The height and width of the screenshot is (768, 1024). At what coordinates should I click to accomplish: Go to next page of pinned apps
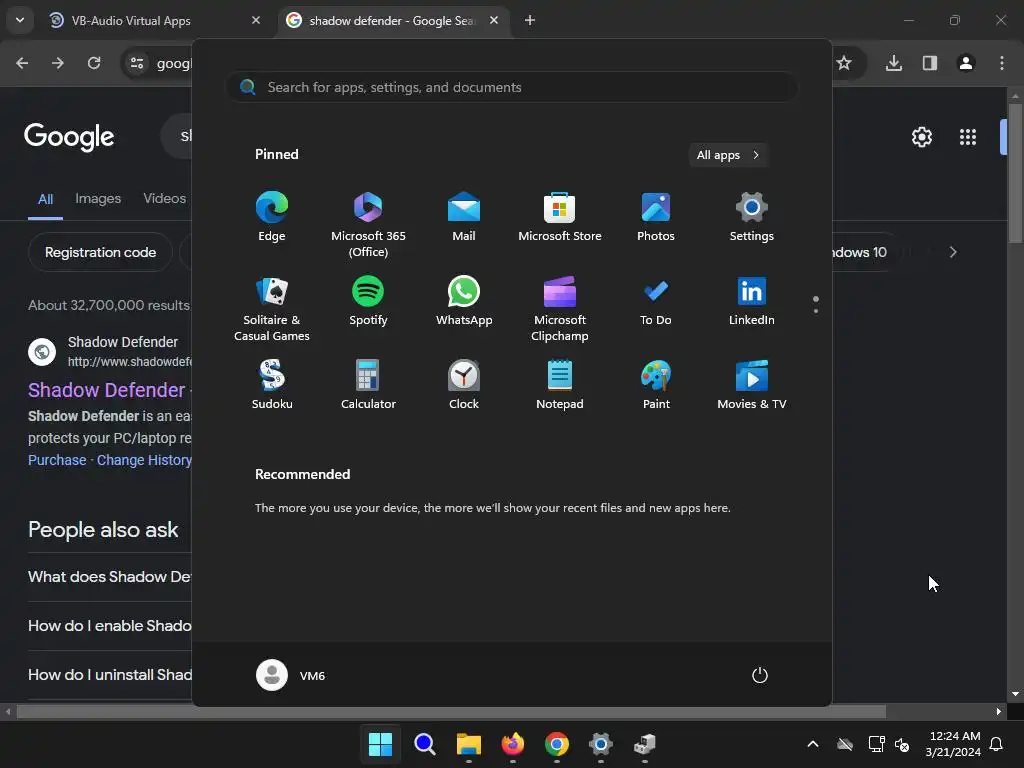pos(816,310)
